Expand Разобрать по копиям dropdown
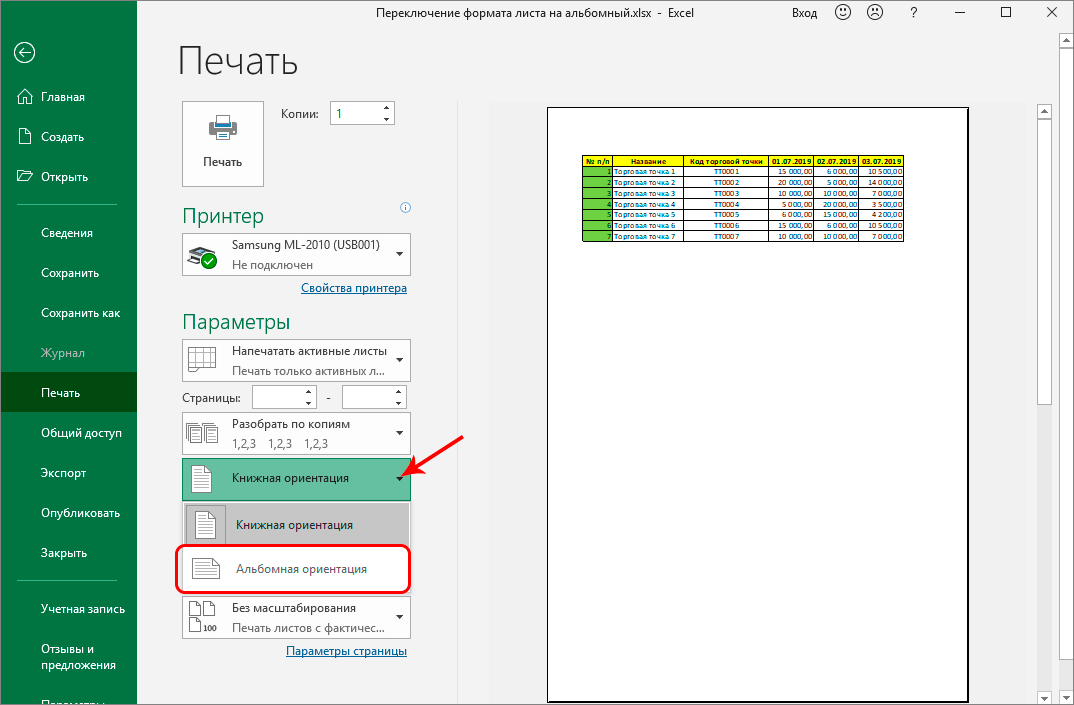1074x705 pixels. tap(297, 433)
